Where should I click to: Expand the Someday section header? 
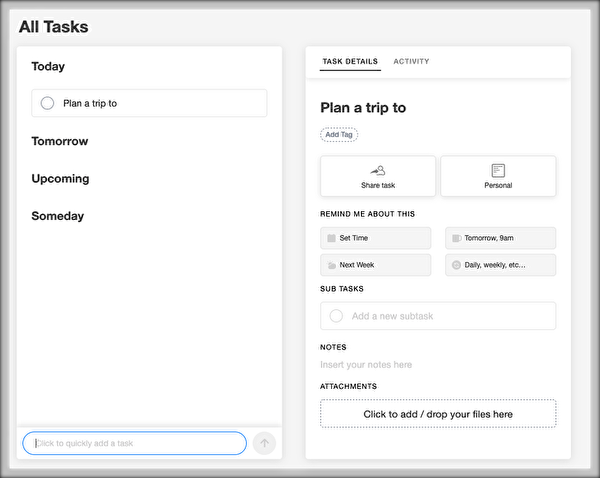[58, 216]
